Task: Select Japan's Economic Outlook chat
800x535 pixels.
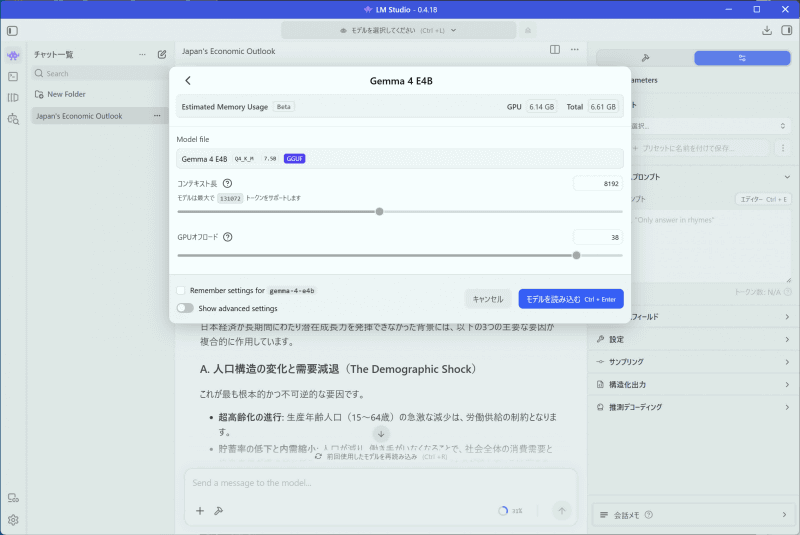Action: (99, 116)
